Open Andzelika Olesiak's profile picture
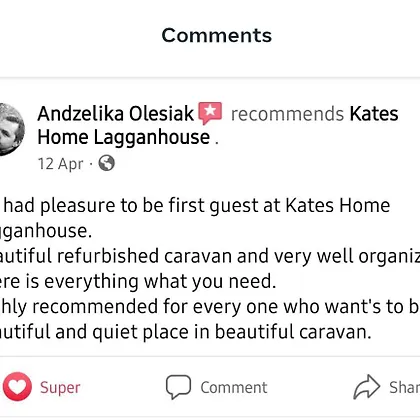The height and width of the screenshot is (420, 420). (11, 130)
